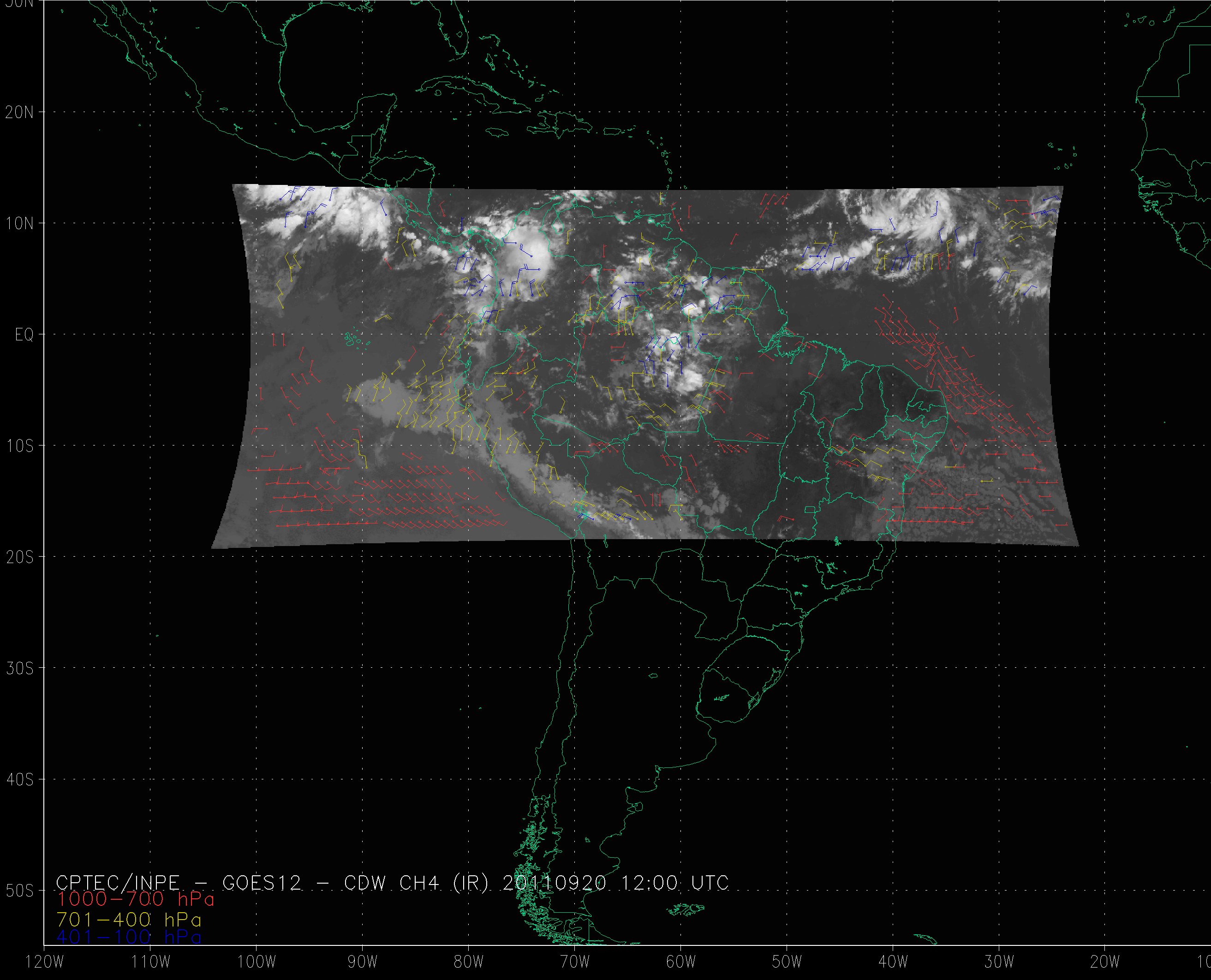Click the 80W longitude label
1211x980 pixels.
[469, 962]
